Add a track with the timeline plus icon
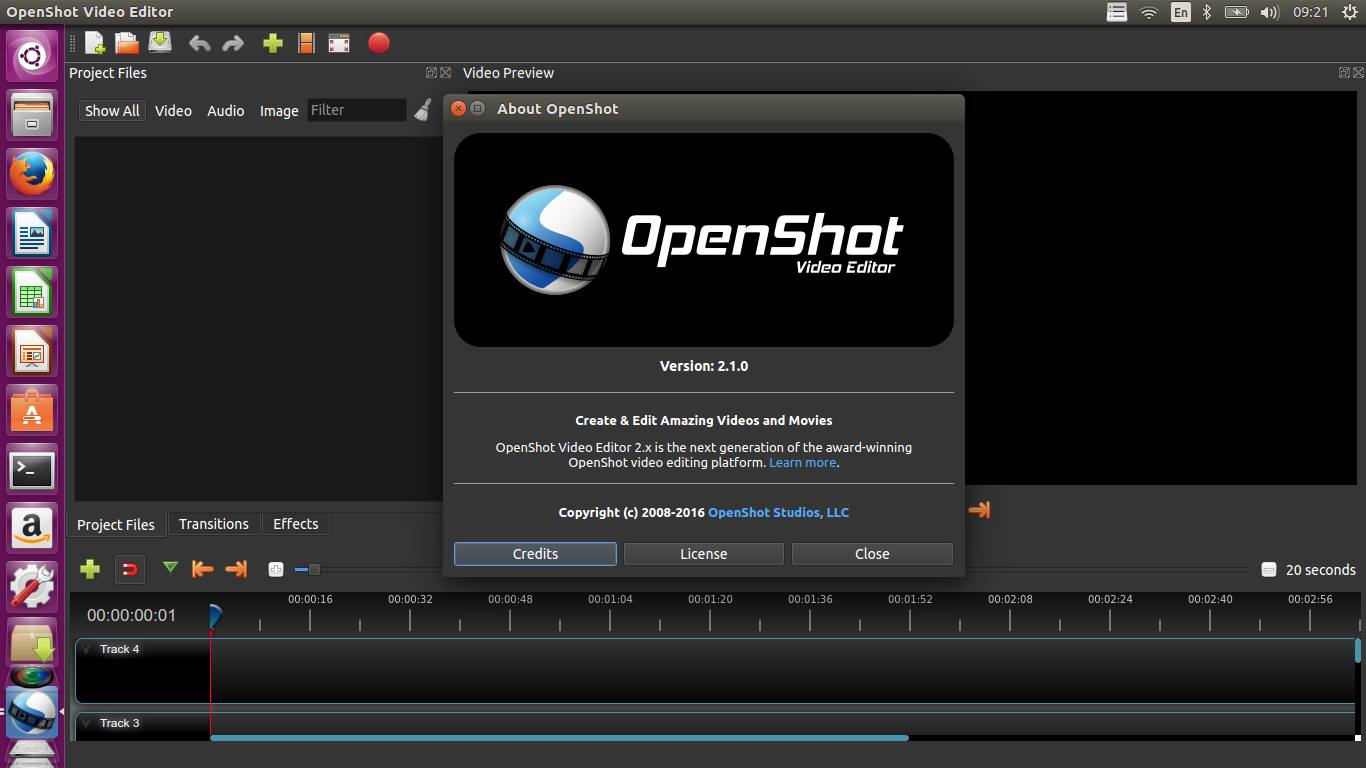Screen dimensions: 1366x768 coord(90,569)
